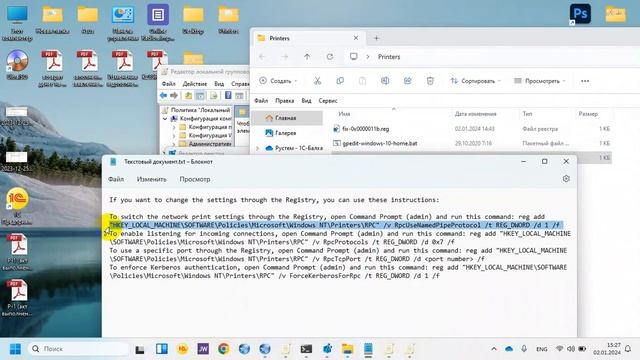Open the Notepad settings gear

pyautogui.click(x=566, y=179)
